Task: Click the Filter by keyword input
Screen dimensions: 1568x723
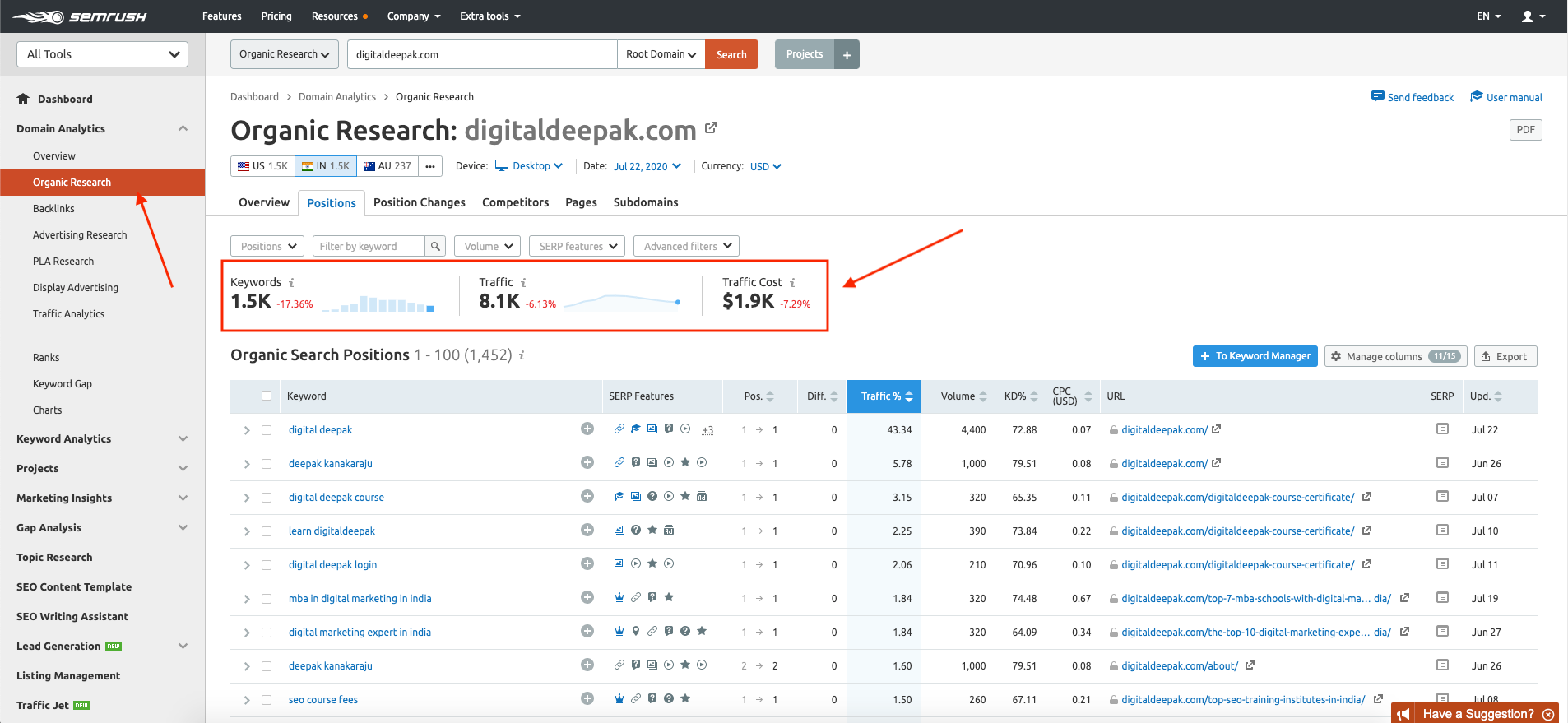Action: pos(369,246)
